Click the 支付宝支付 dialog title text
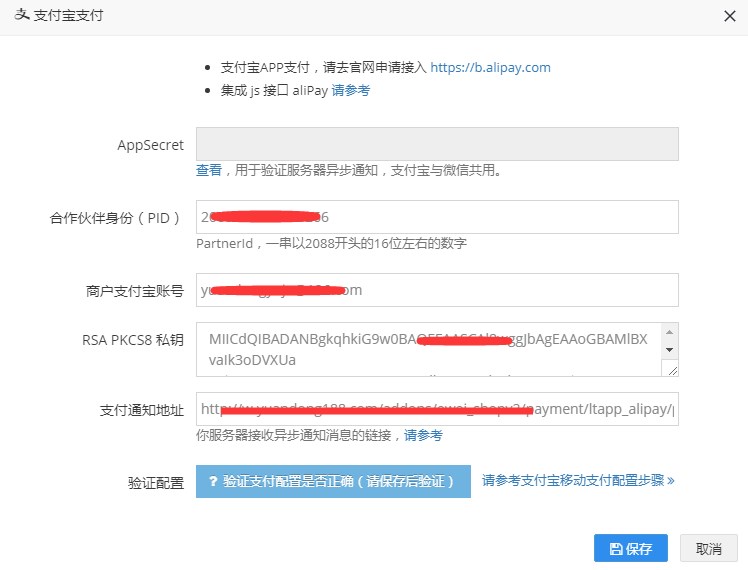748x570 pixels. coord(68,15)
